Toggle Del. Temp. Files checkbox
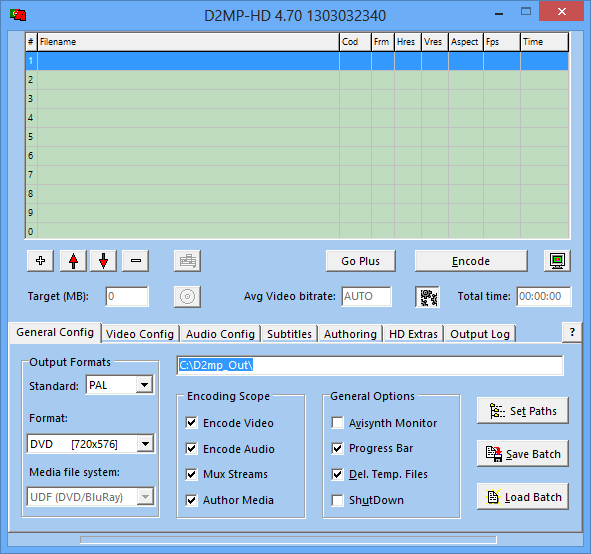Screen dimensions: 591x554 click(x=337, y=474)
